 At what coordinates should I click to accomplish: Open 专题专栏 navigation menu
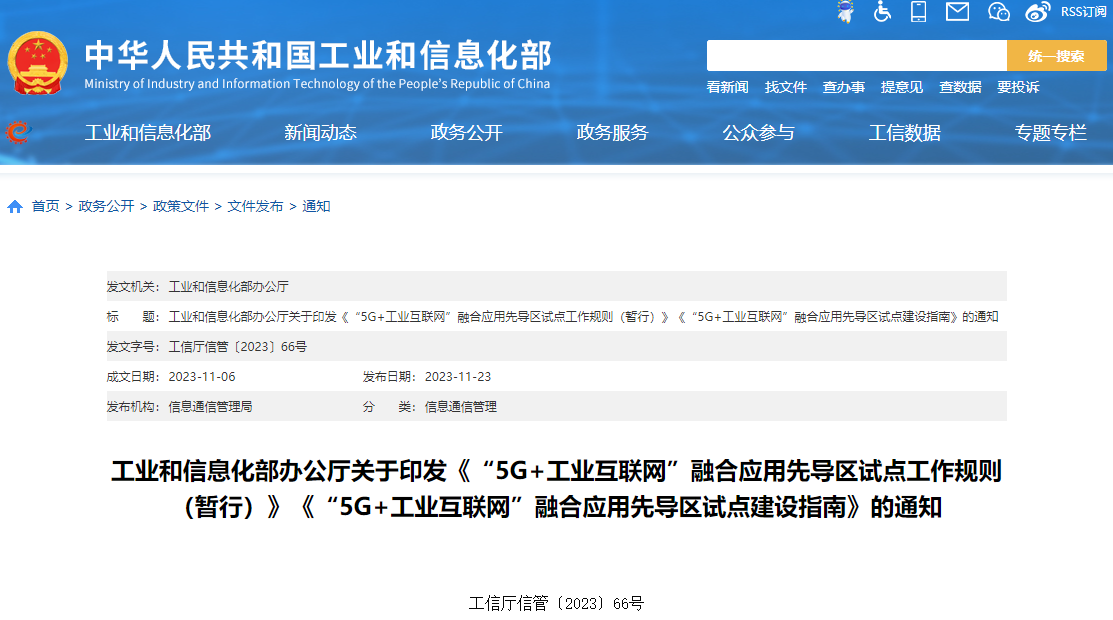coord(1051,133)
